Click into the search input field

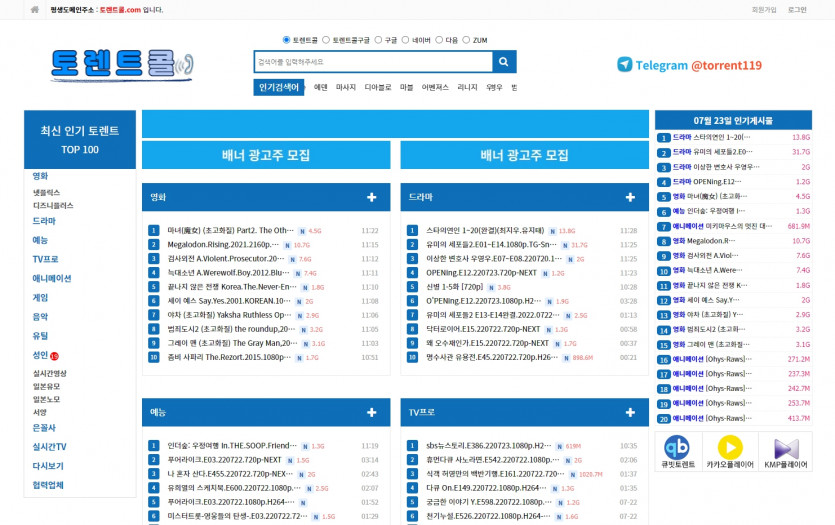click(372, 62)
